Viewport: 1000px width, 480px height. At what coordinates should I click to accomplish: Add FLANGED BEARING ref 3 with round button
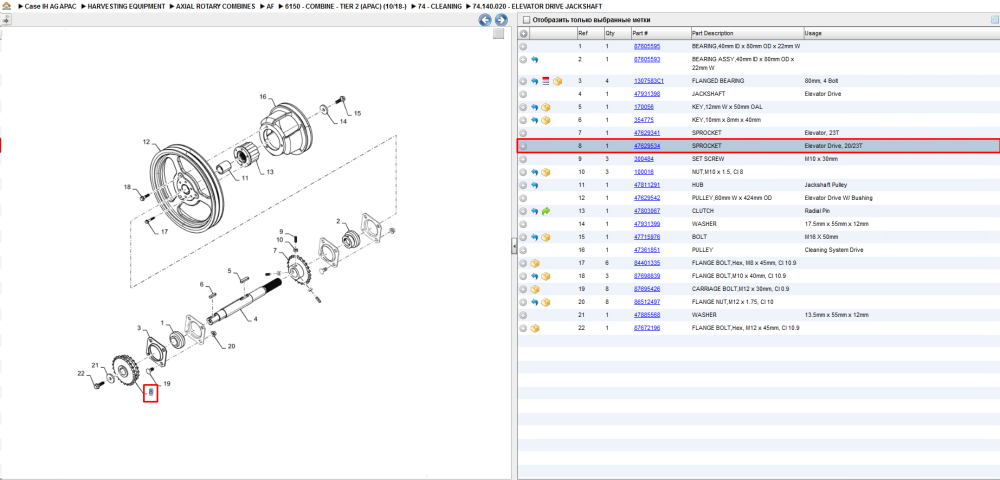[524, 81]
